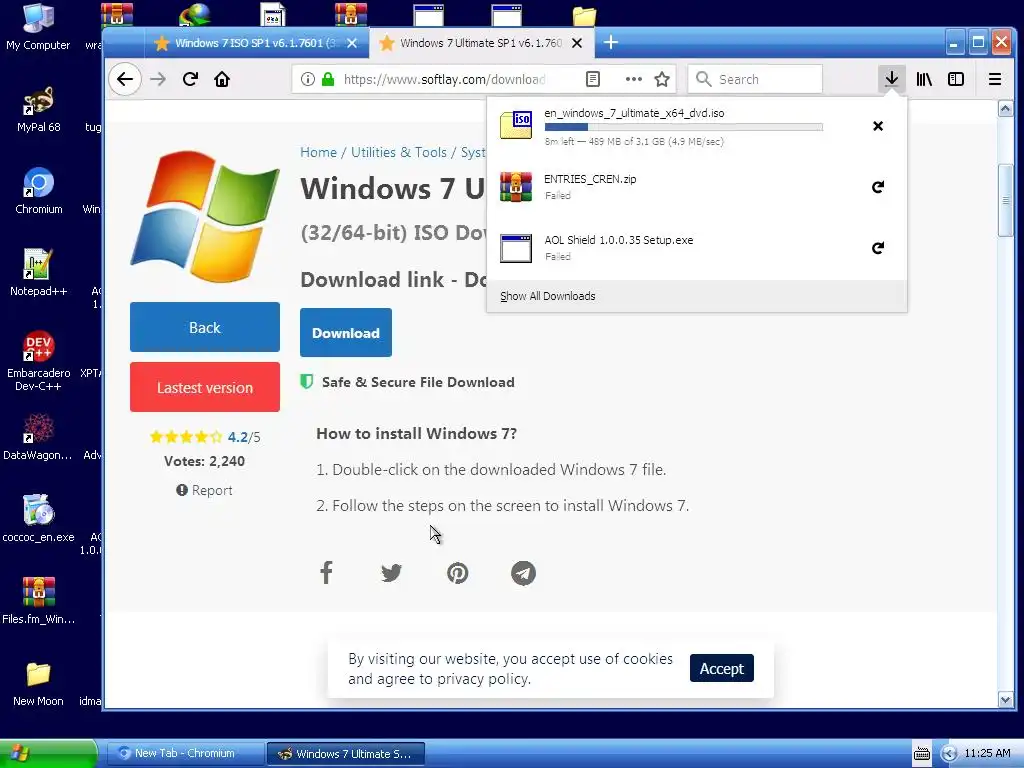Go back with the browser back arrow
This screenshot has height=768, width=1024.
click(125, 79)
